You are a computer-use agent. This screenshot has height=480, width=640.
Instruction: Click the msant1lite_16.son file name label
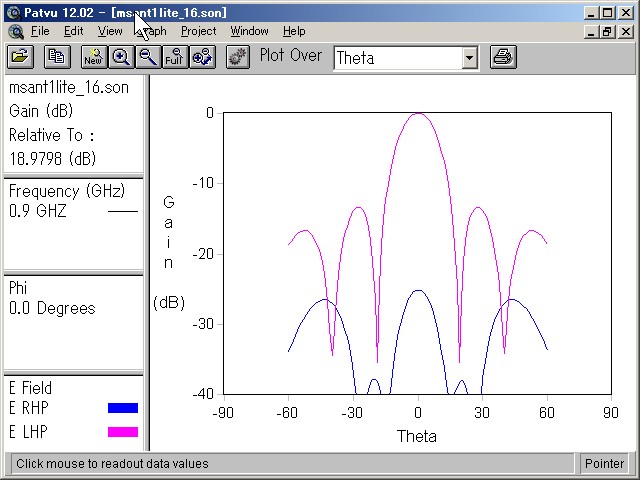(69, 87)
